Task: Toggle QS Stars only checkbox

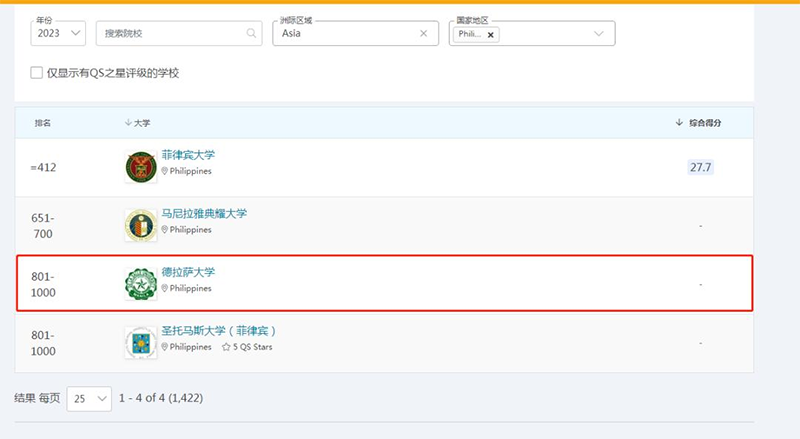Action: tap(36, 72)
